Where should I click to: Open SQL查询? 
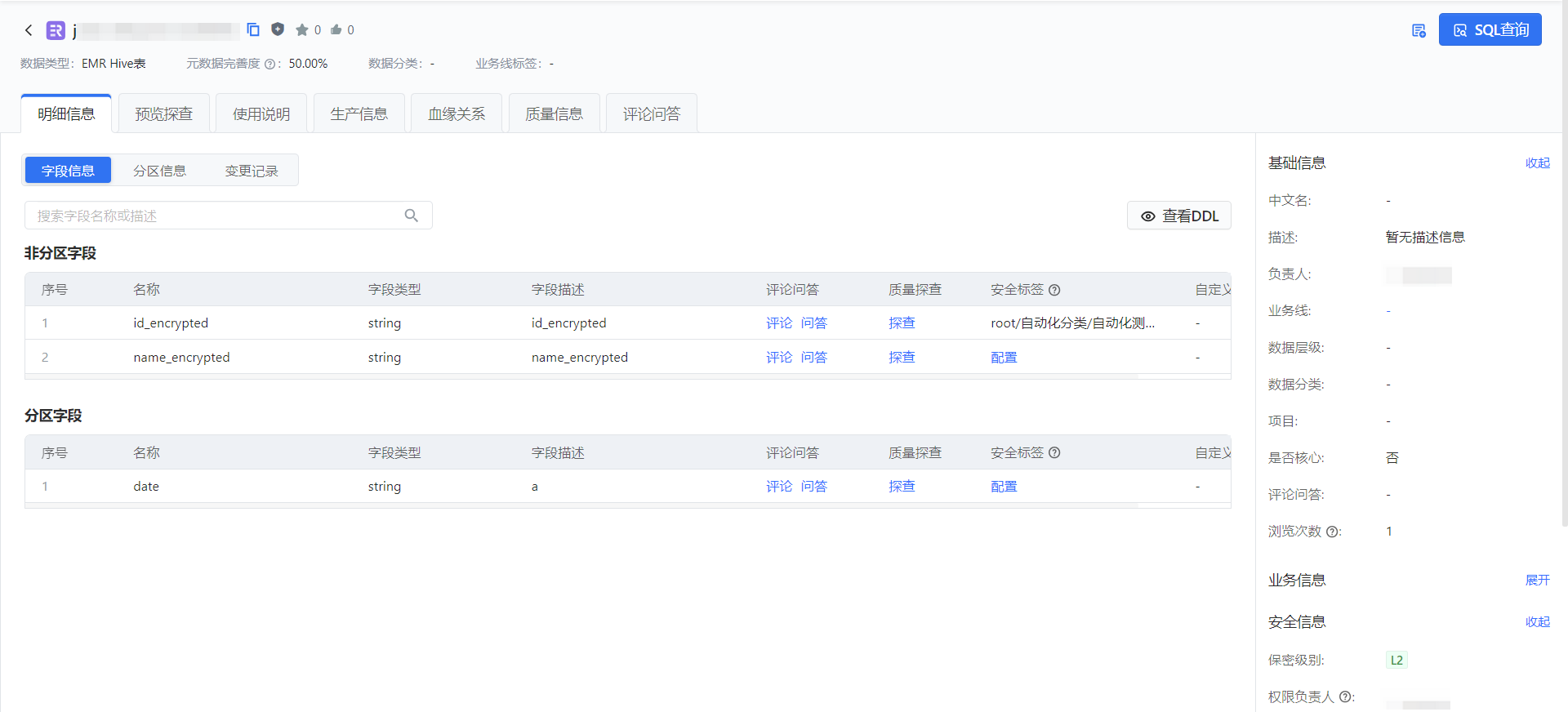coord(1490,29)
